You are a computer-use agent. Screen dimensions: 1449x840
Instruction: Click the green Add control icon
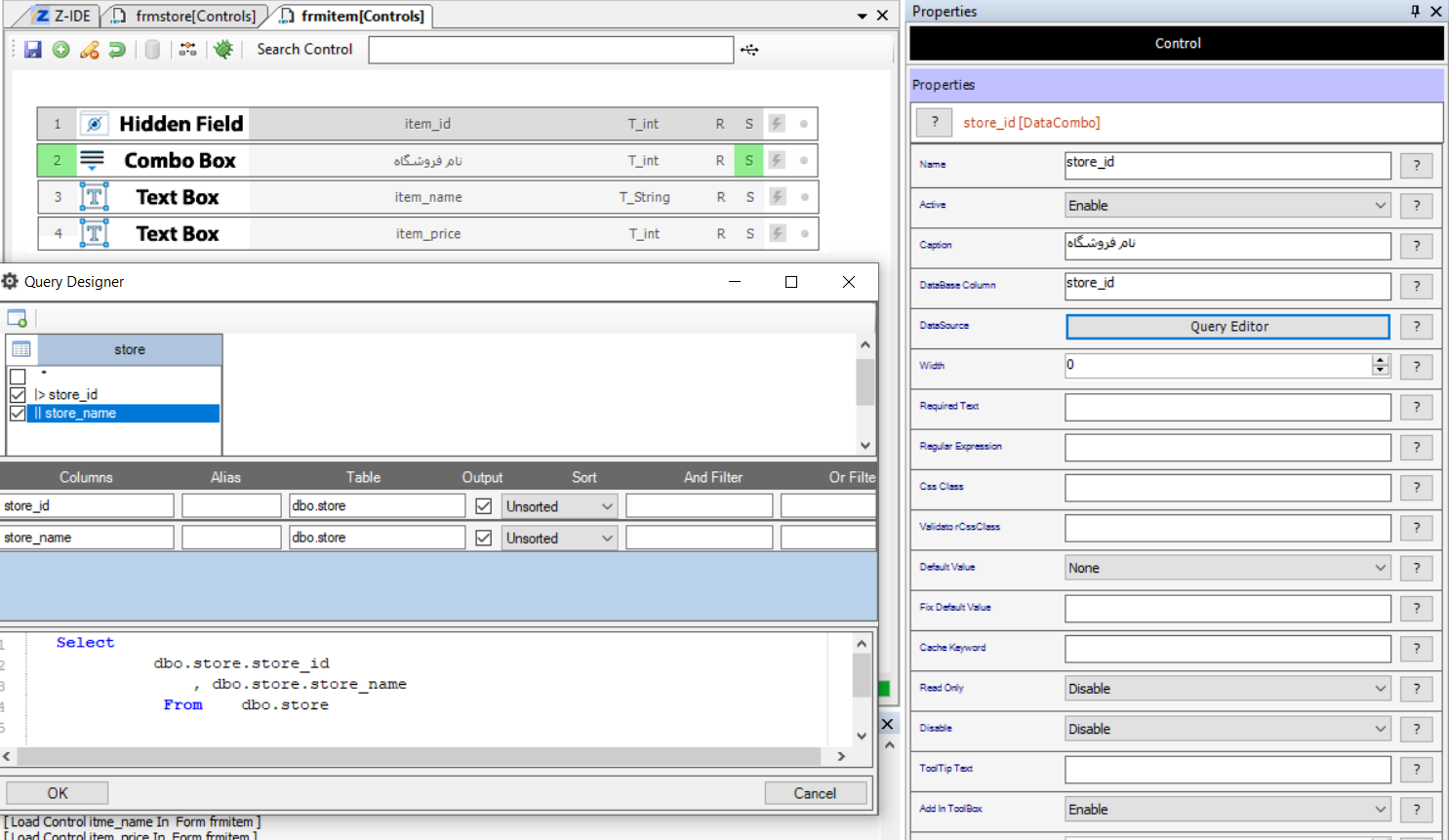point(61,50)
